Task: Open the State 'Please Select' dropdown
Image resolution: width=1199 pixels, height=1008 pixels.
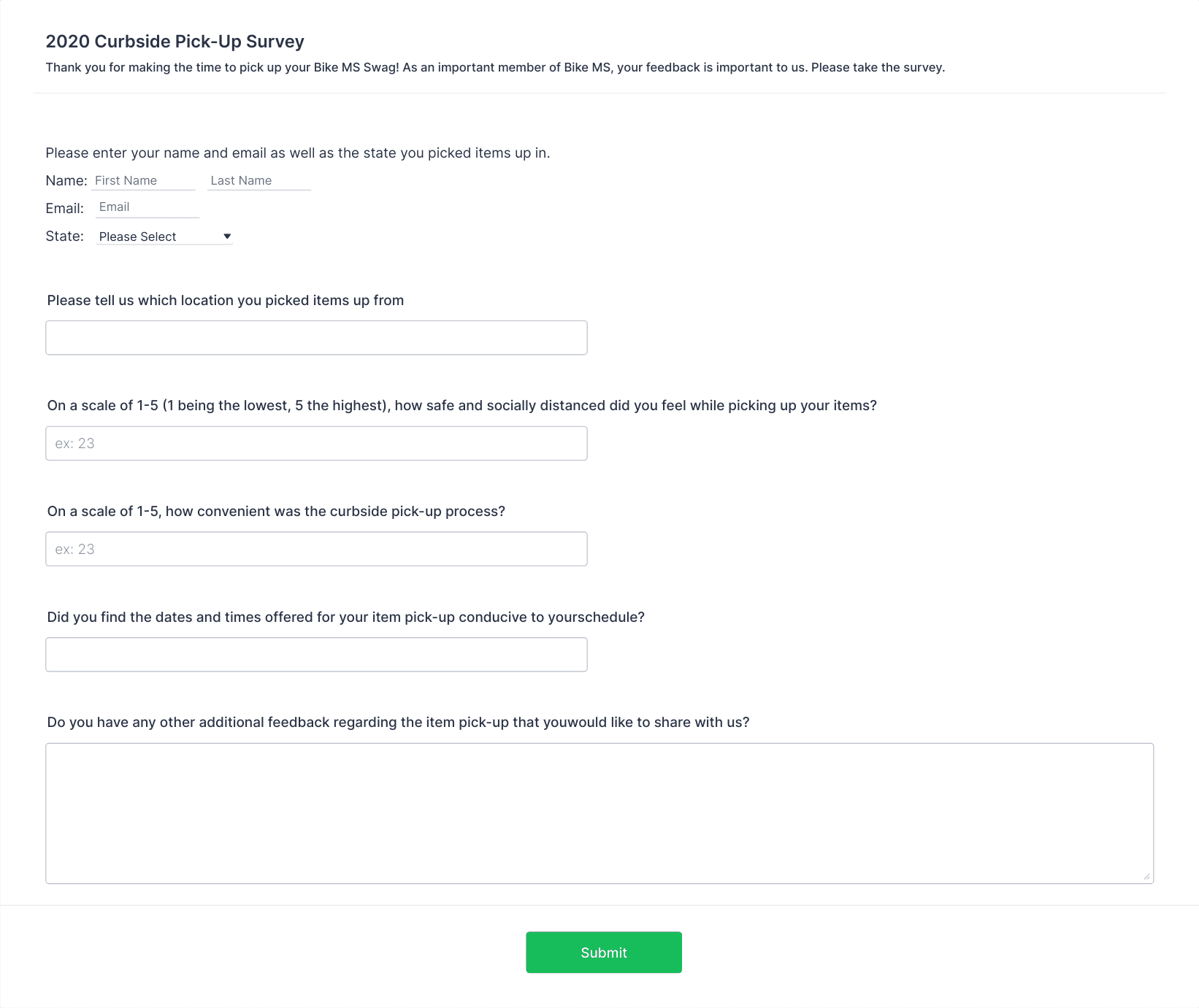Action: pyautogui.click(x=164, y=236)
